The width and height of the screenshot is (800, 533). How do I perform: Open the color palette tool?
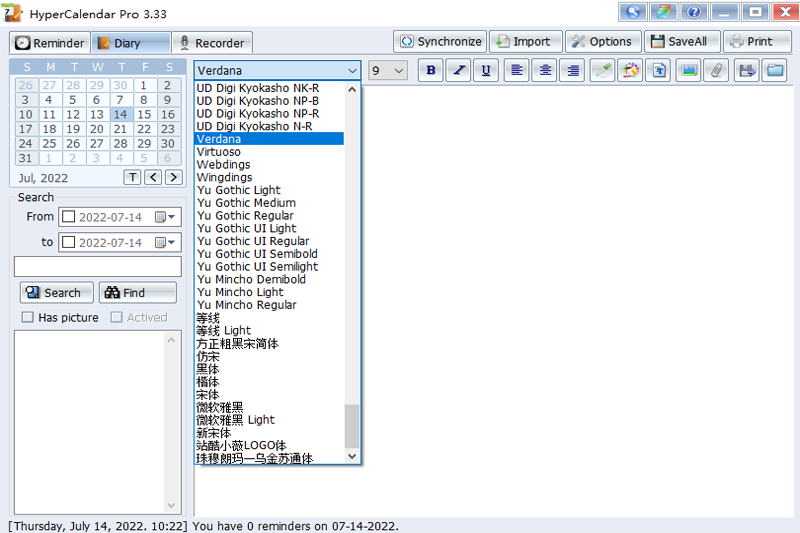point(631,70)
